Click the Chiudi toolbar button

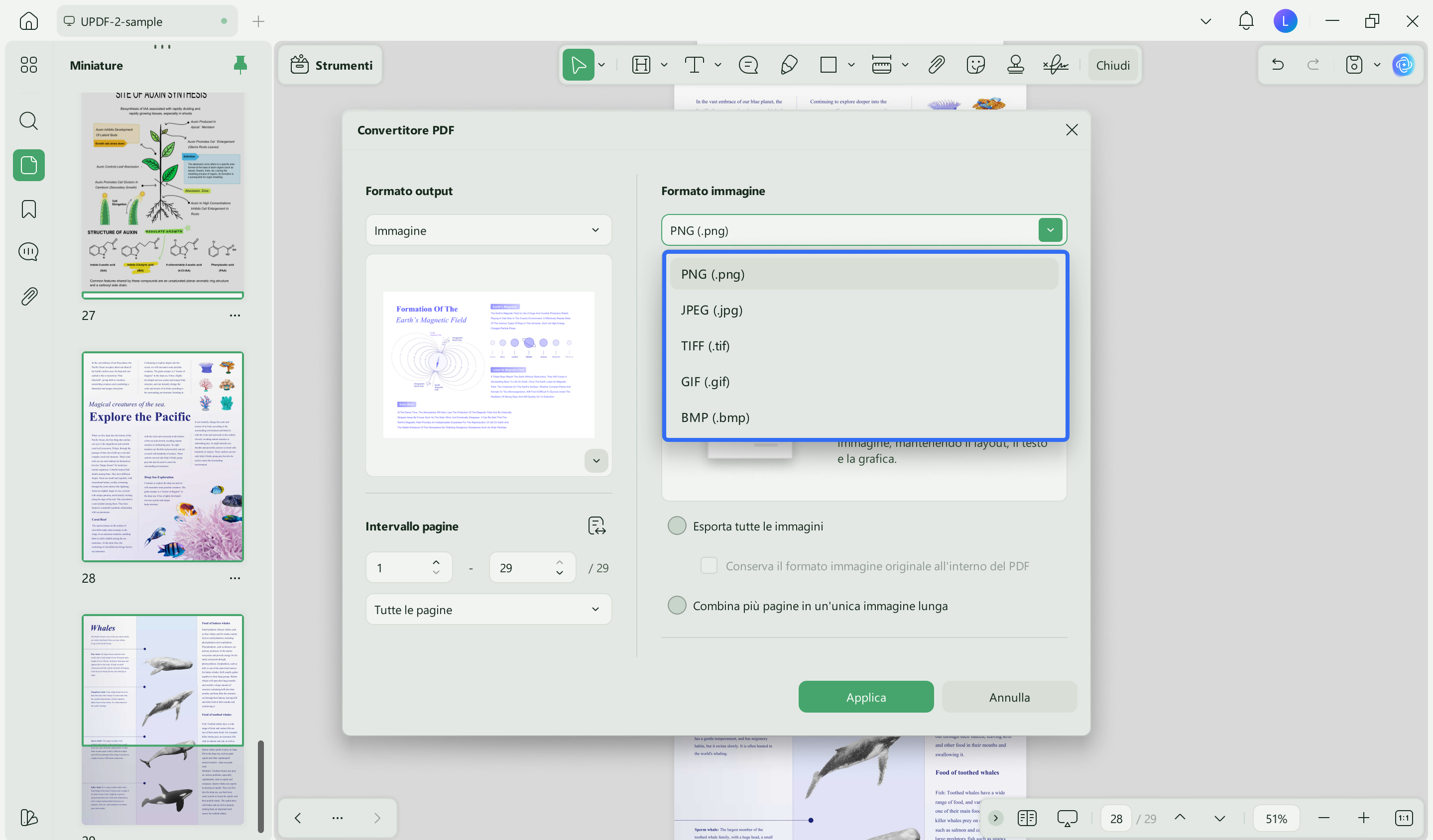point(1112,65)
